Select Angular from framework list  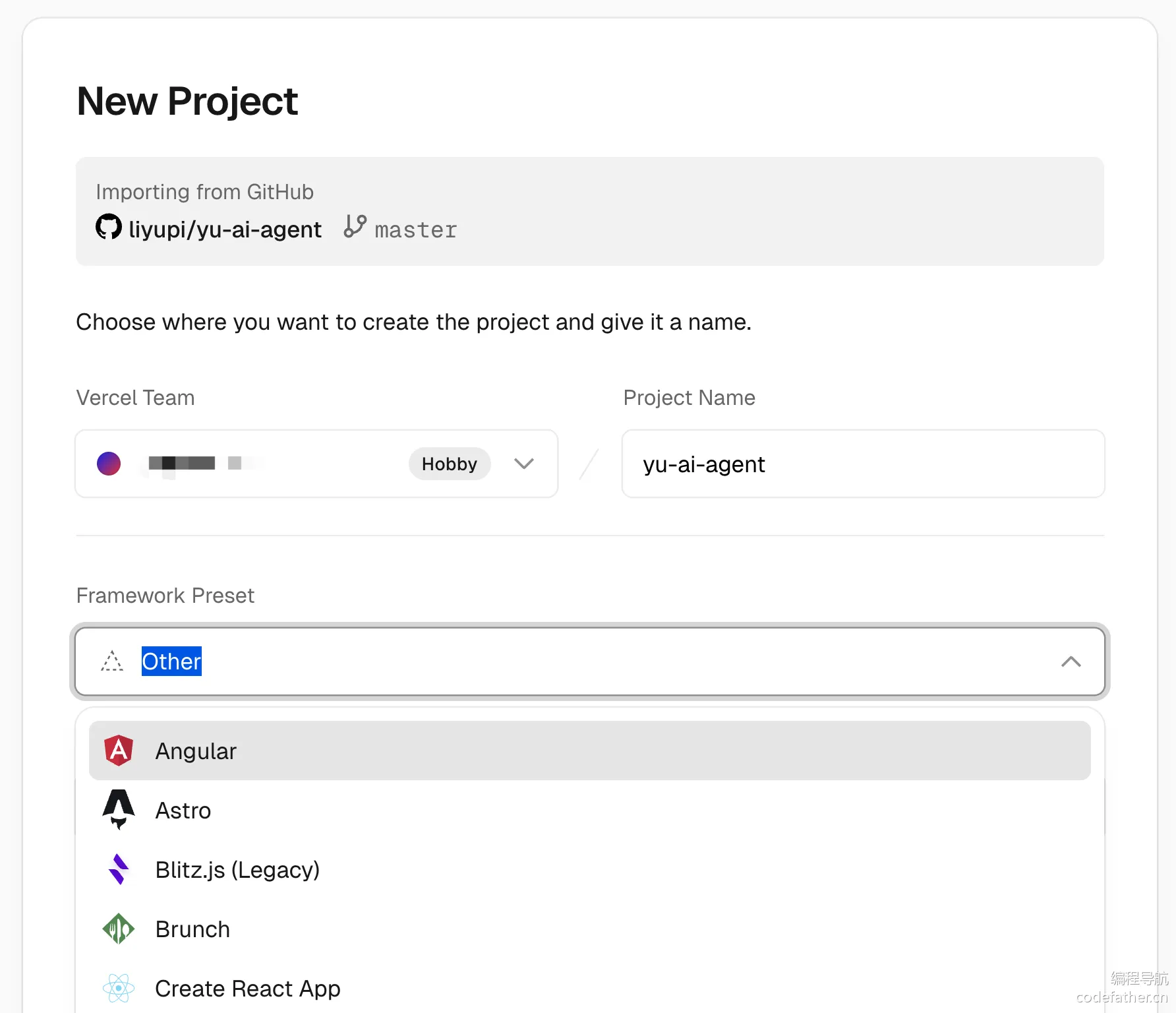(590, 751)
